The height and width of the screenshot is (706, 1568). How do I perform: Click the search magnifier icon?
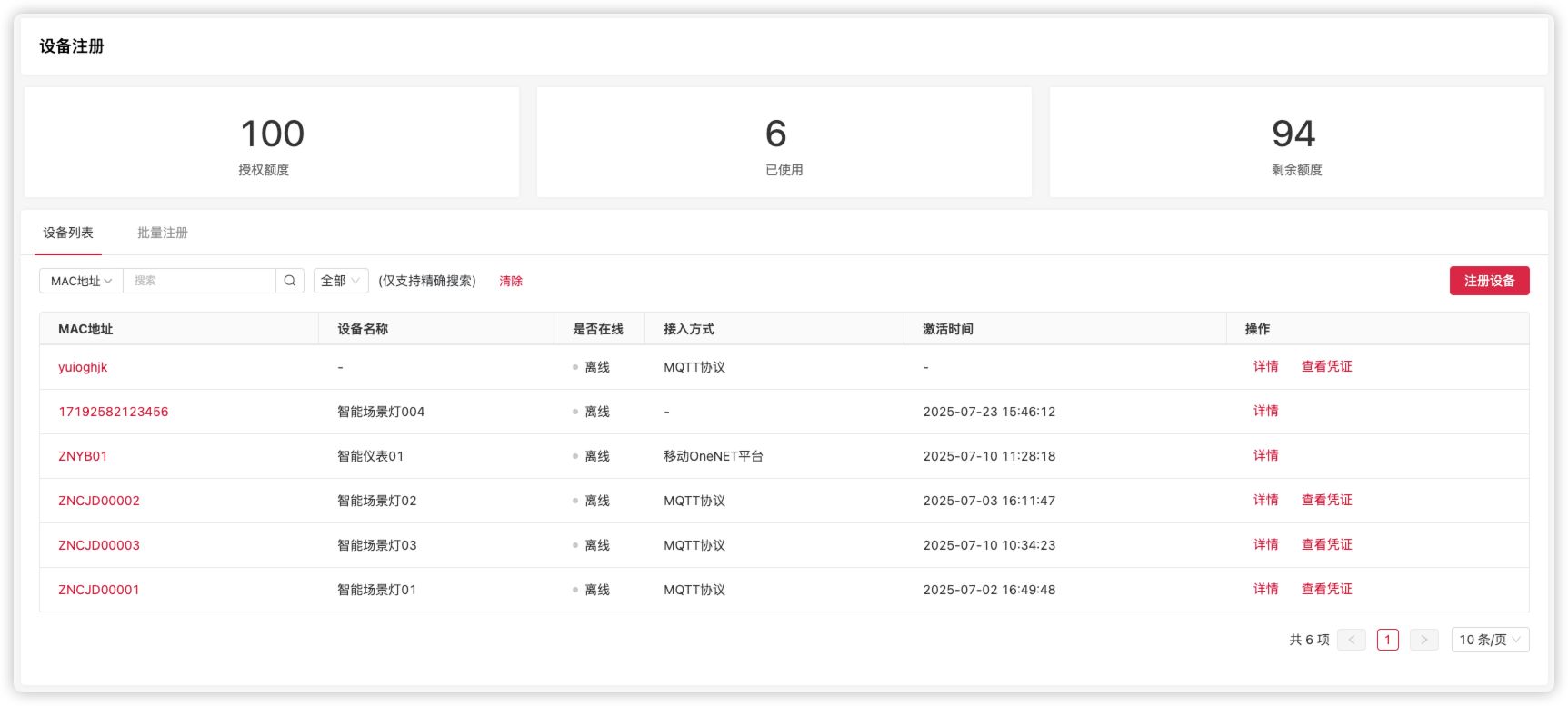pos(290,281)
